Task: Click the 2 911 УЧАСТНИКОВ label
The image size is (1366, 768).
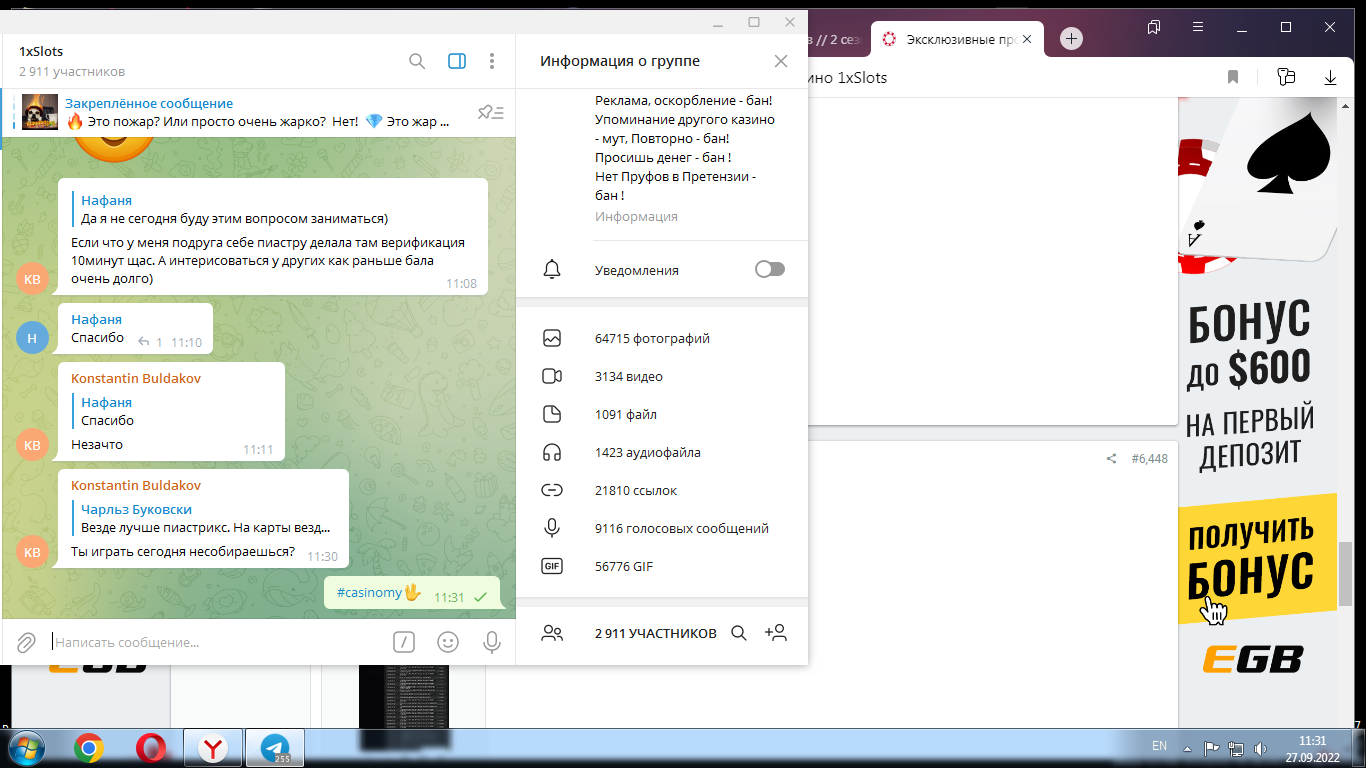Action: 656,633
